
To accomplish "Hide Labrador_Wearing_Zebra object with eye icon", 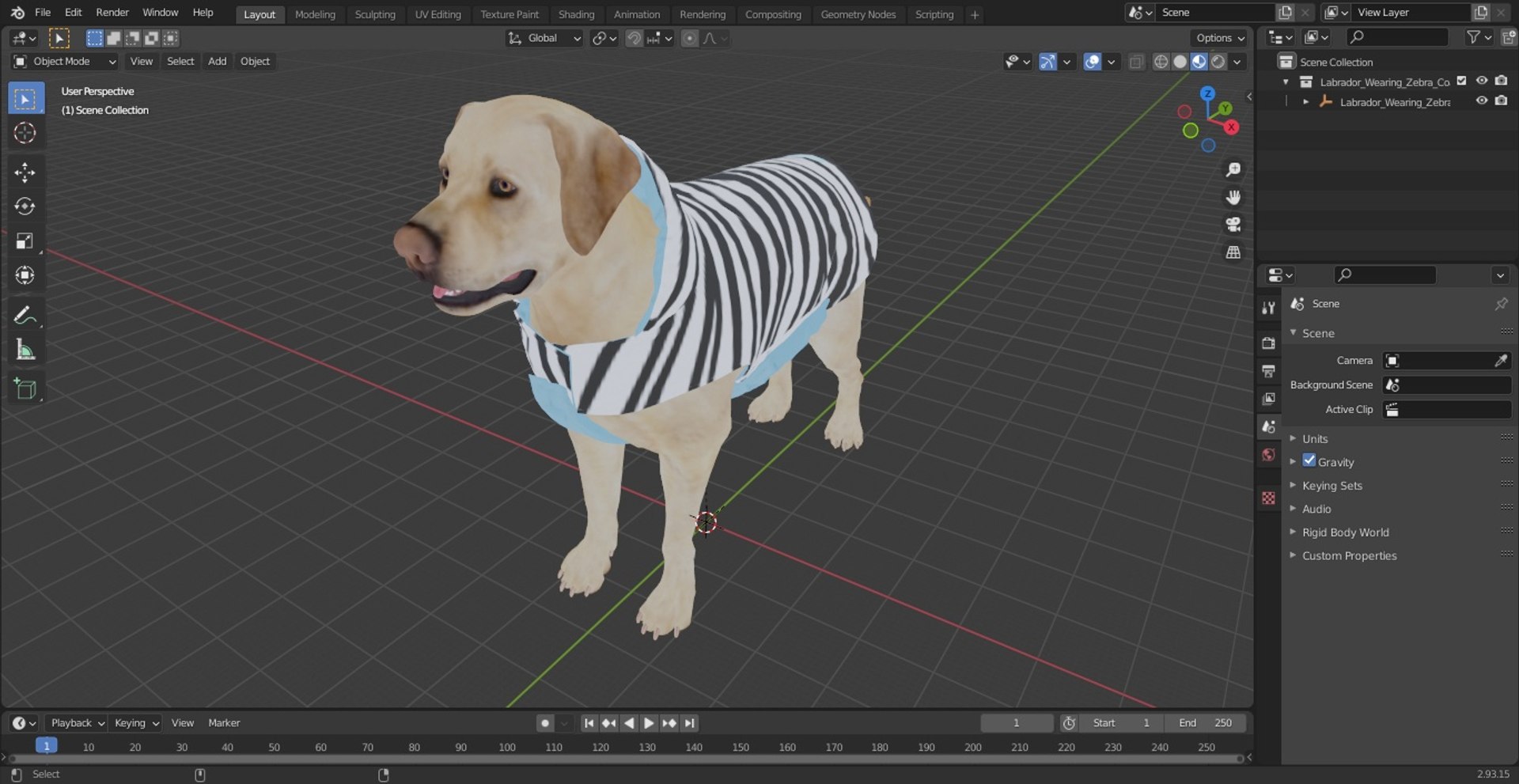I will point(1482,101).
